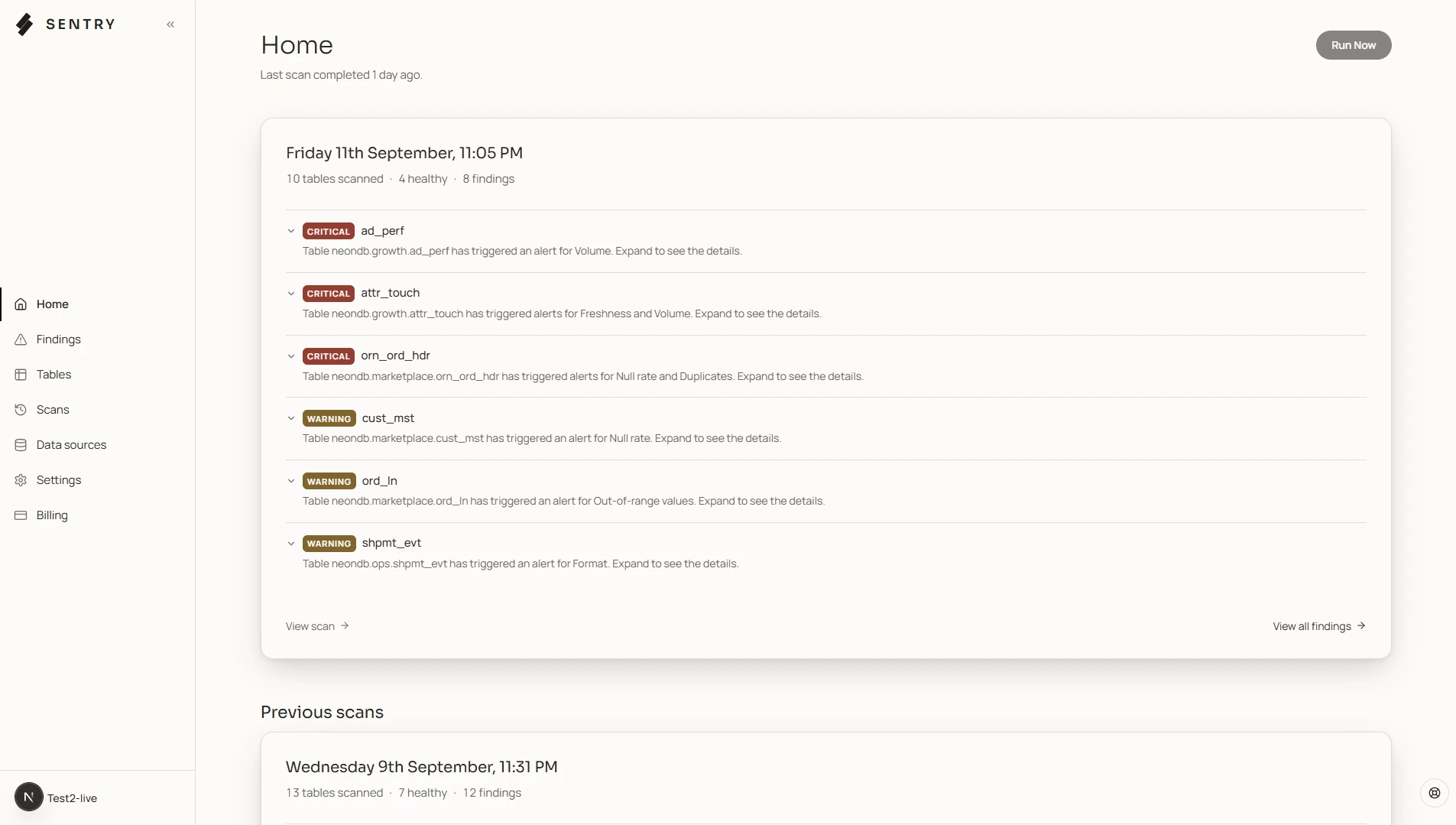
Task: Click the '13 tables scanned' text
Action: tap(335, 793)
